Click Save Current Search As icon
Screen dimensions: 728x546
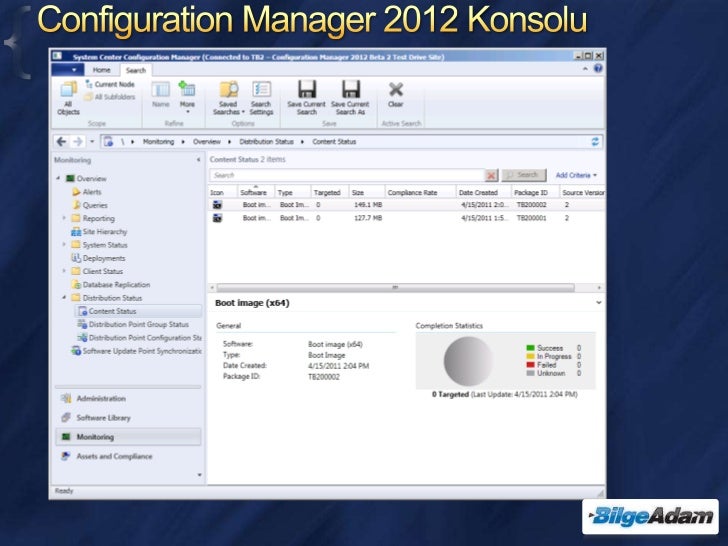(350, 98)
